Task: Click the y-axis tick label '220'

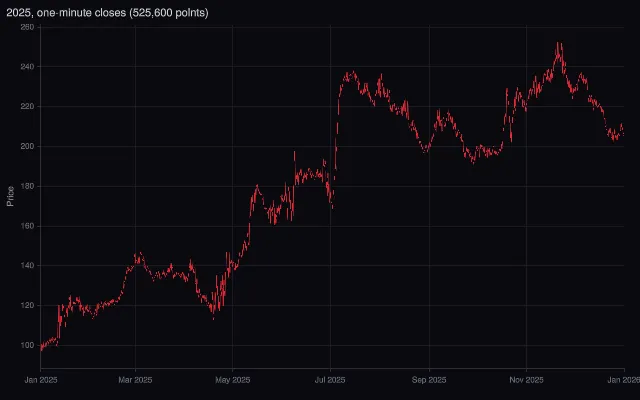Action: pos(27,107)
